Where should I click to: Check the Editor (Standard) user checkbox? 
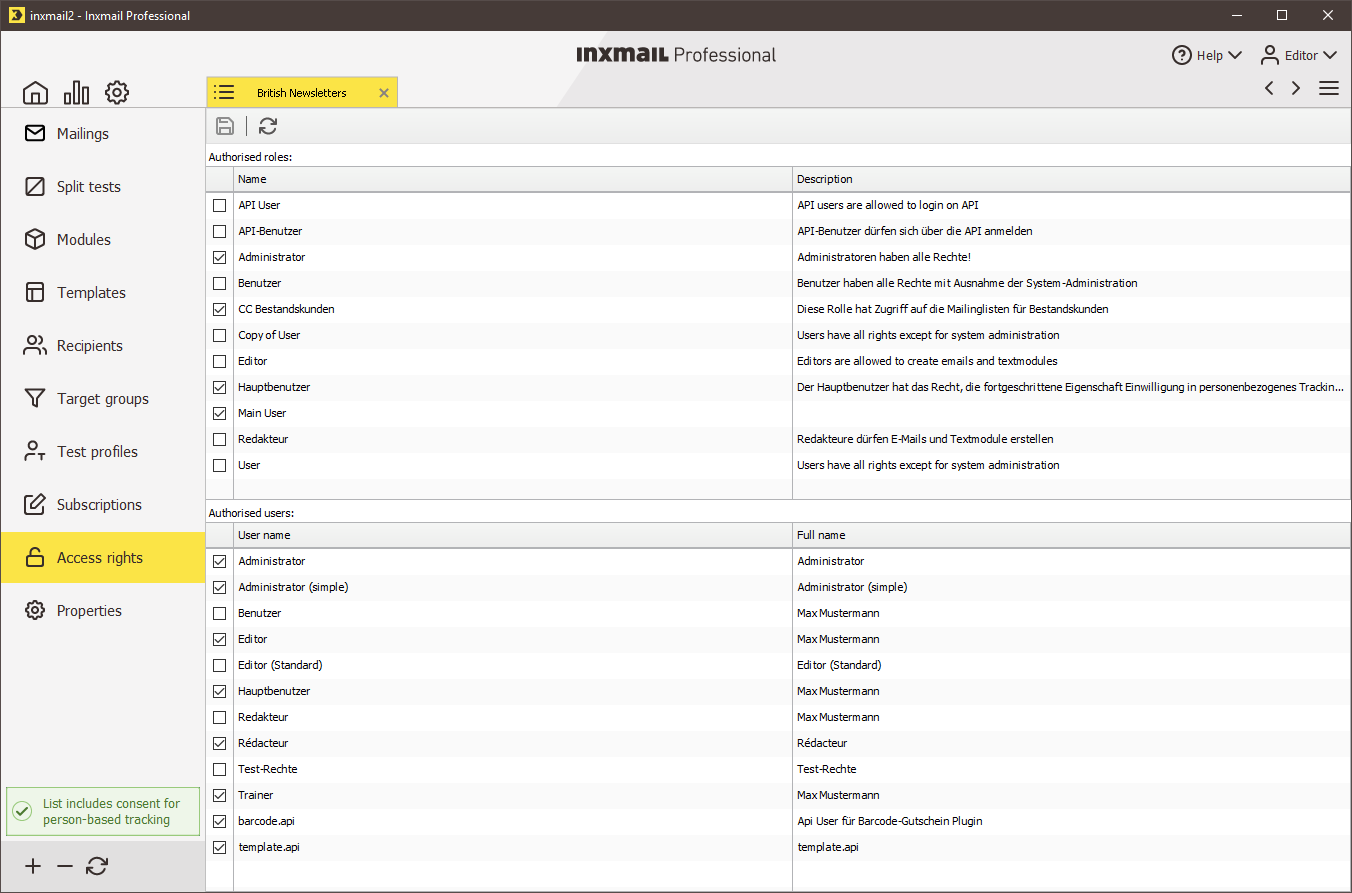pos(220,665)
